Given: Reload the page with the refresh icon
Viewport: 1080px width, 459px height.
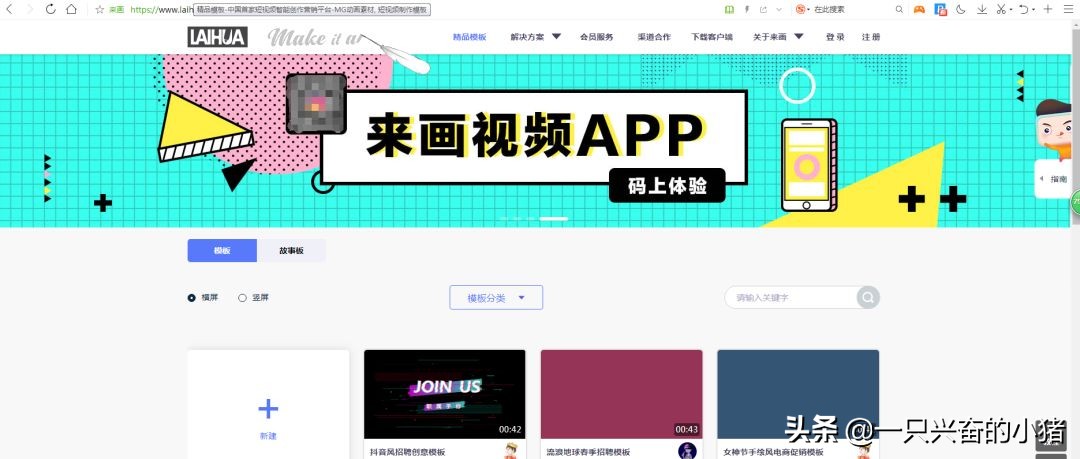Looking at the screenshot, I should [x=50, y=9].
